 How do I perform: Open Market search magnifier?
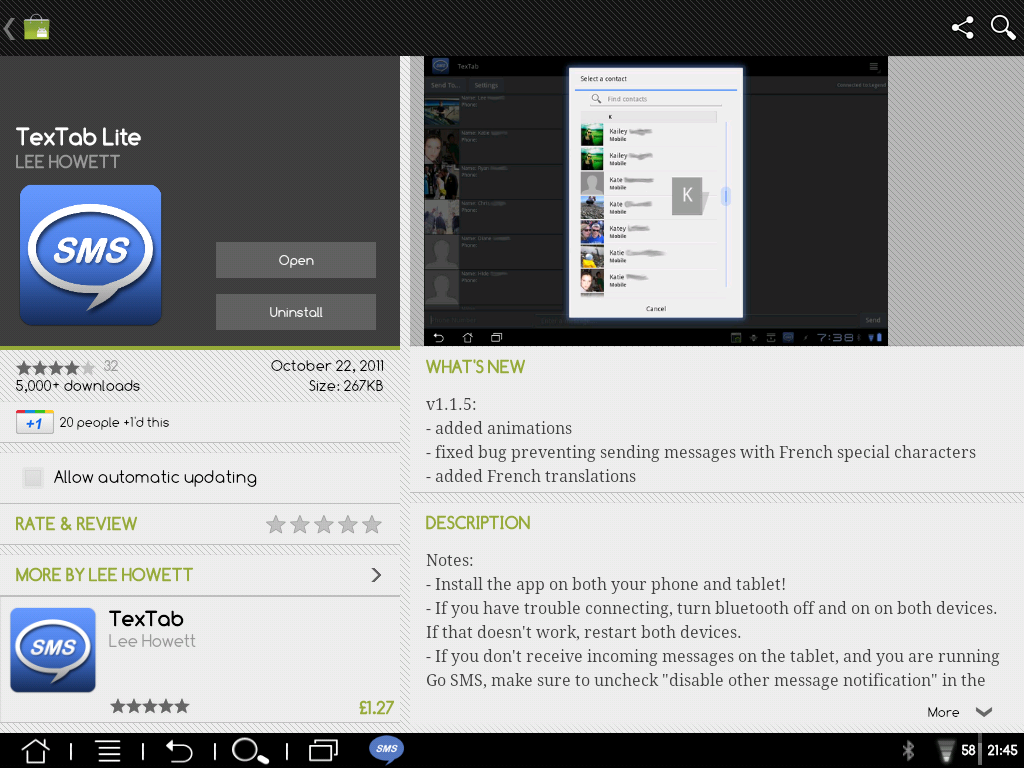pos(1002,27)
